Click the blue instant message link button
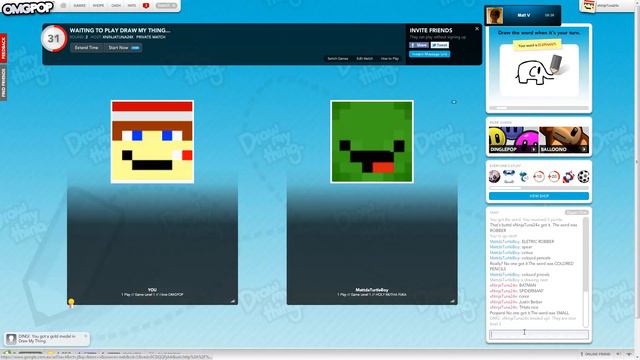 pyautogui.click(x=430, y=54)
